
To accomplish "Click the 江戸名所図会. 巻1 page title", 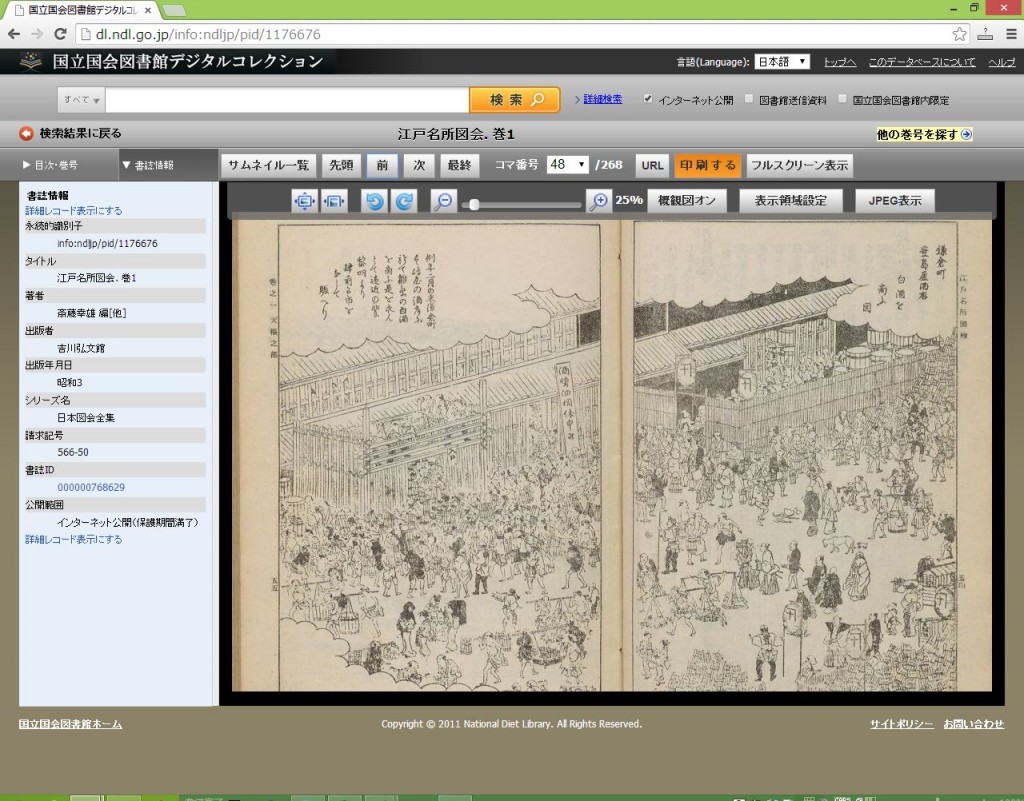I will (456, 134).
